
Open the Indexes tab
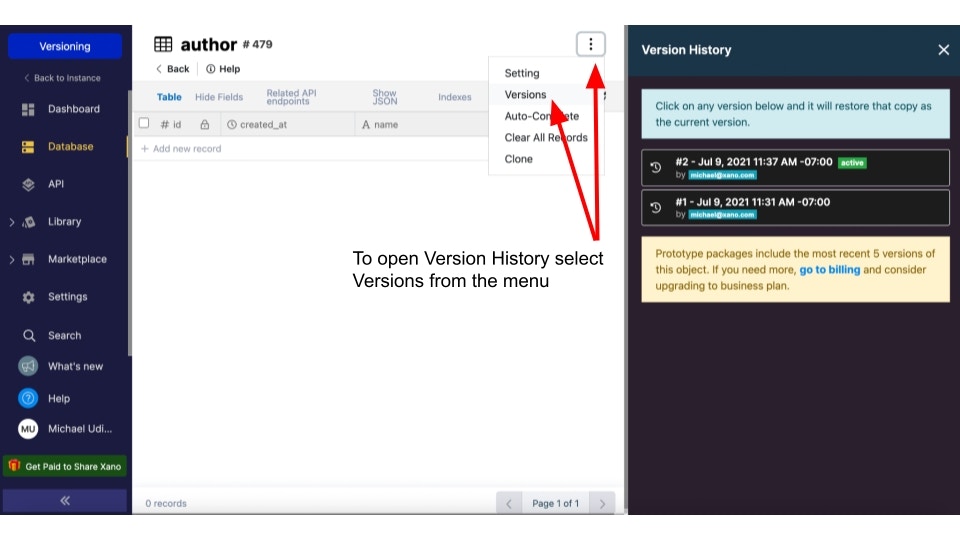454,97
